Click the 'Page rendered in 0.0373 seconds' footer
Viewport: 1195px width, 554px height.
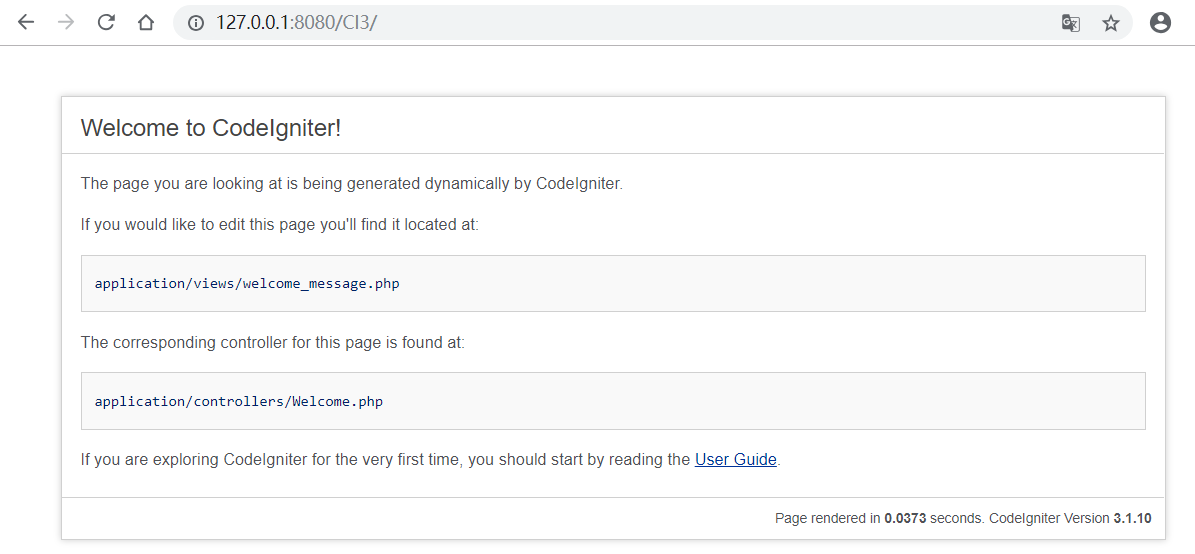(963, 518)
